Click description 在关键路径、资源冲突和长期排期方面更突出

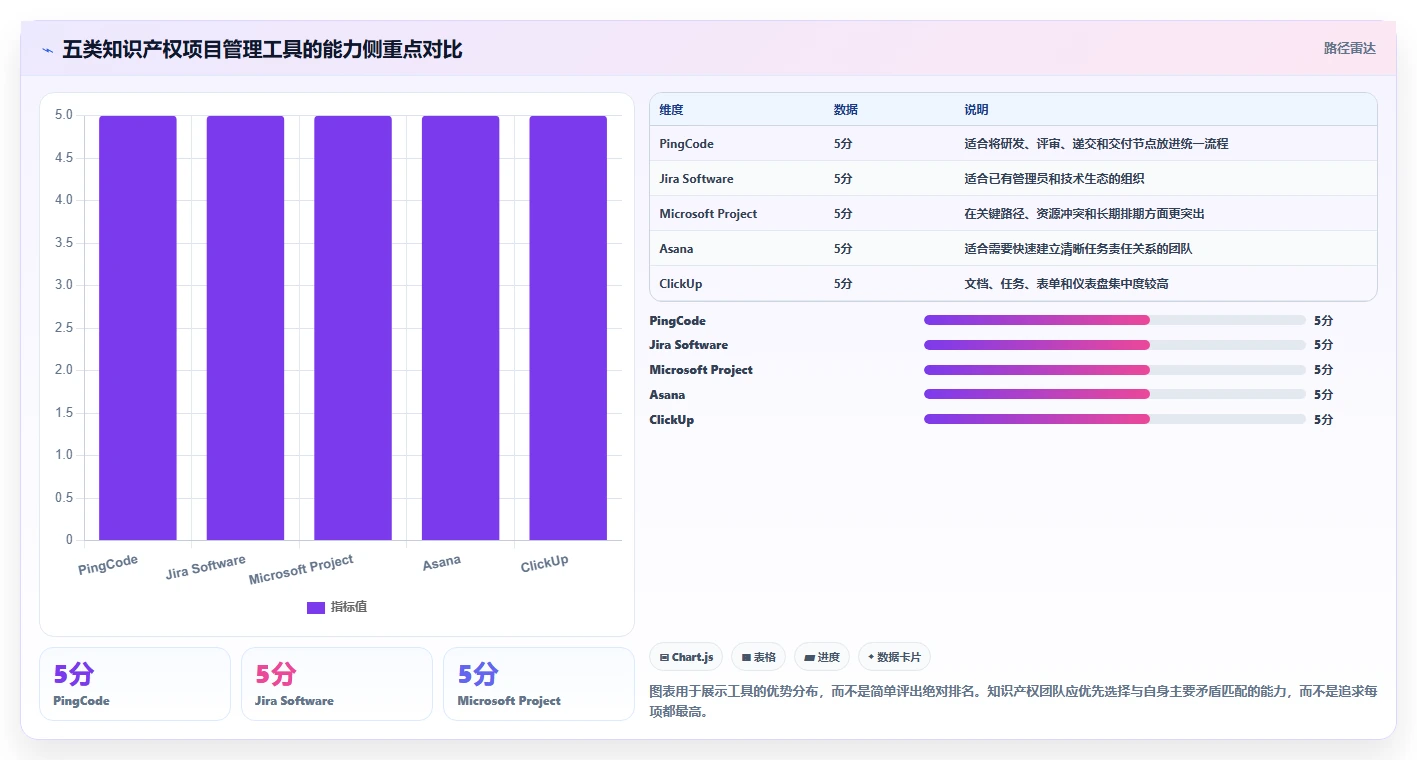1084,214
